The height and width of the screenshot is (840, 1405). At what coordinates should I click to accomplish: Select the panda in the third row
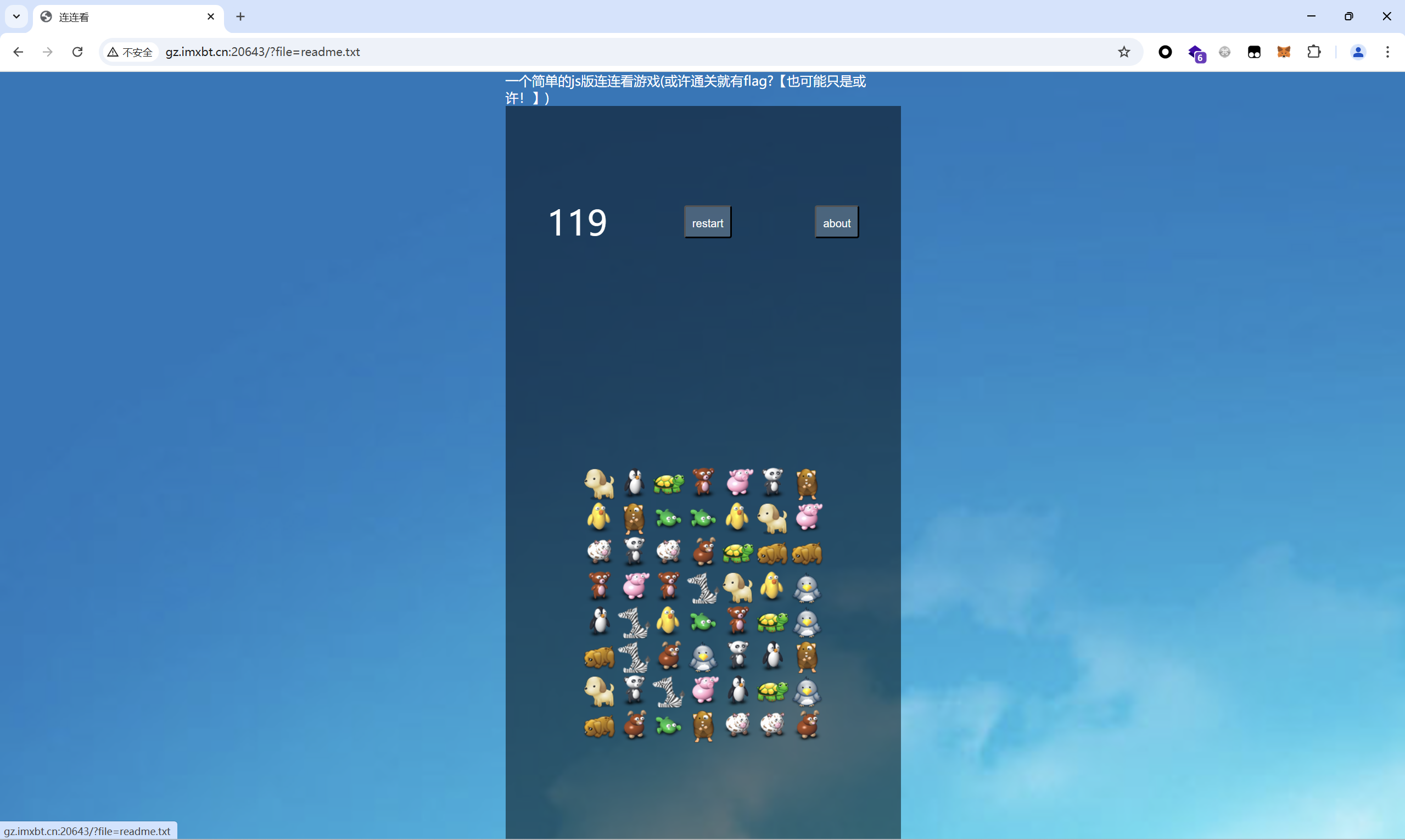(x=634, y=551)
